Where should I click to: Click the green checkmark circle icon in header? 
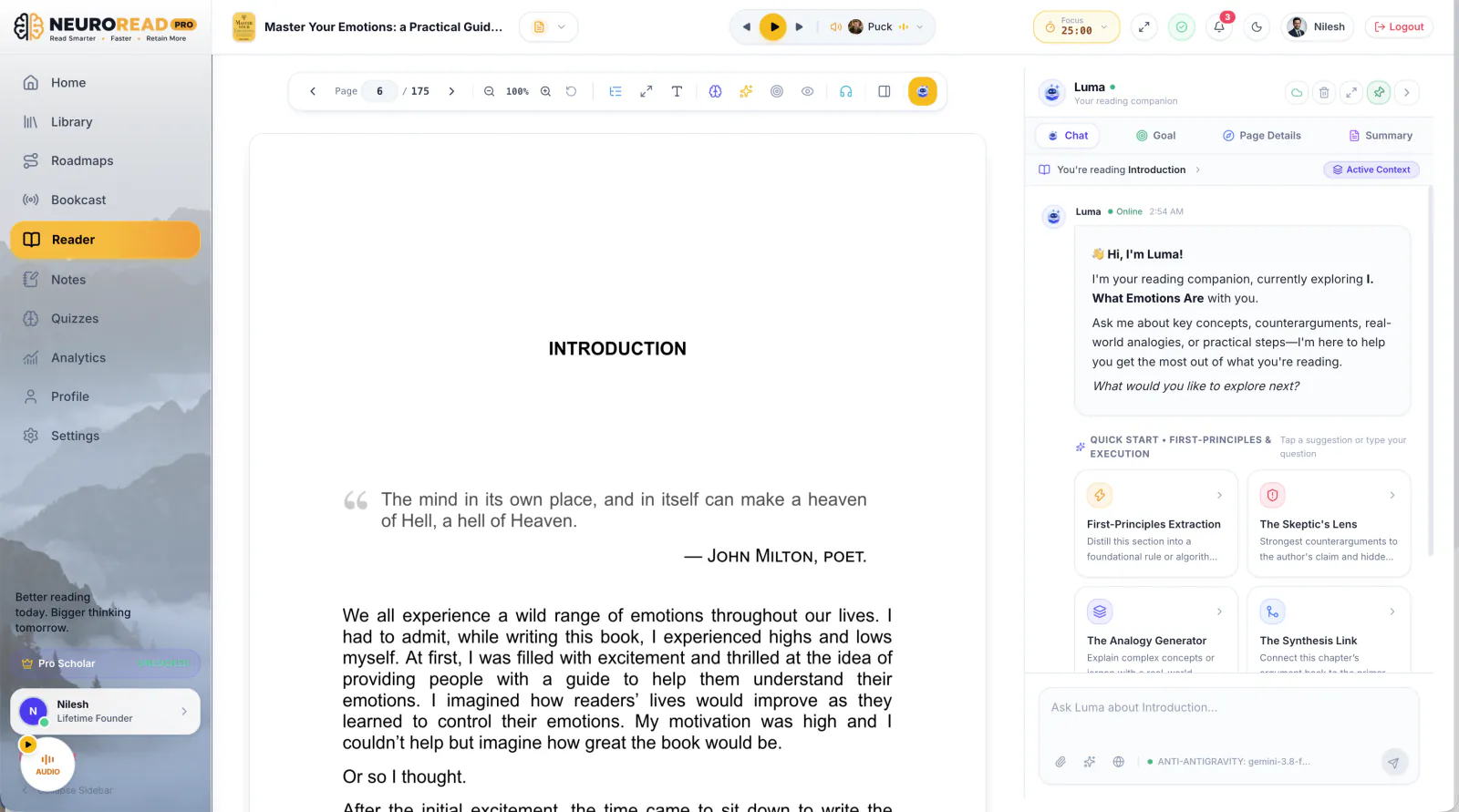(1182, 26)
